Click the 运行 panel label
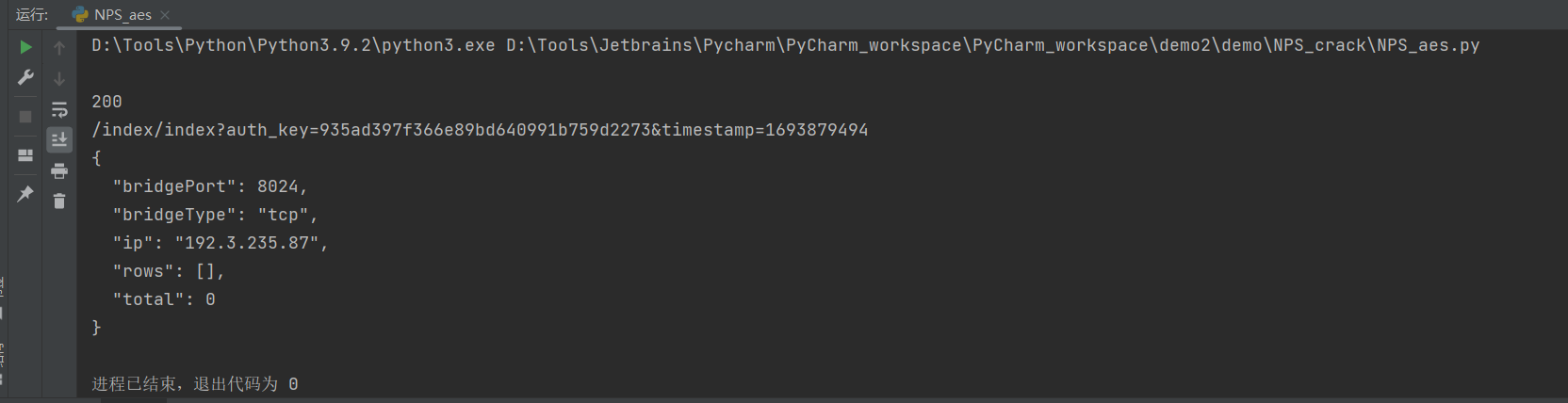Image resolution: width=1568 pixels, height=403 pixels. pos(31,14)
